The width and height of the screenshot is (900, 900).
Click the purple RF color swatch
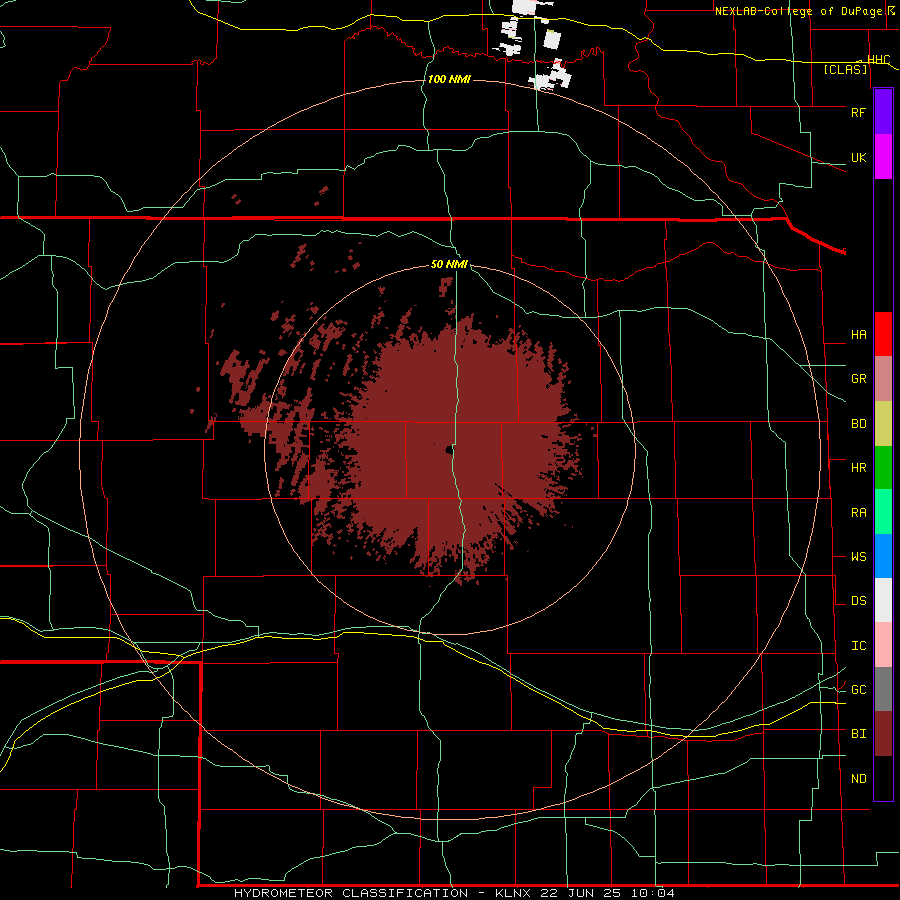pos(883,112)
